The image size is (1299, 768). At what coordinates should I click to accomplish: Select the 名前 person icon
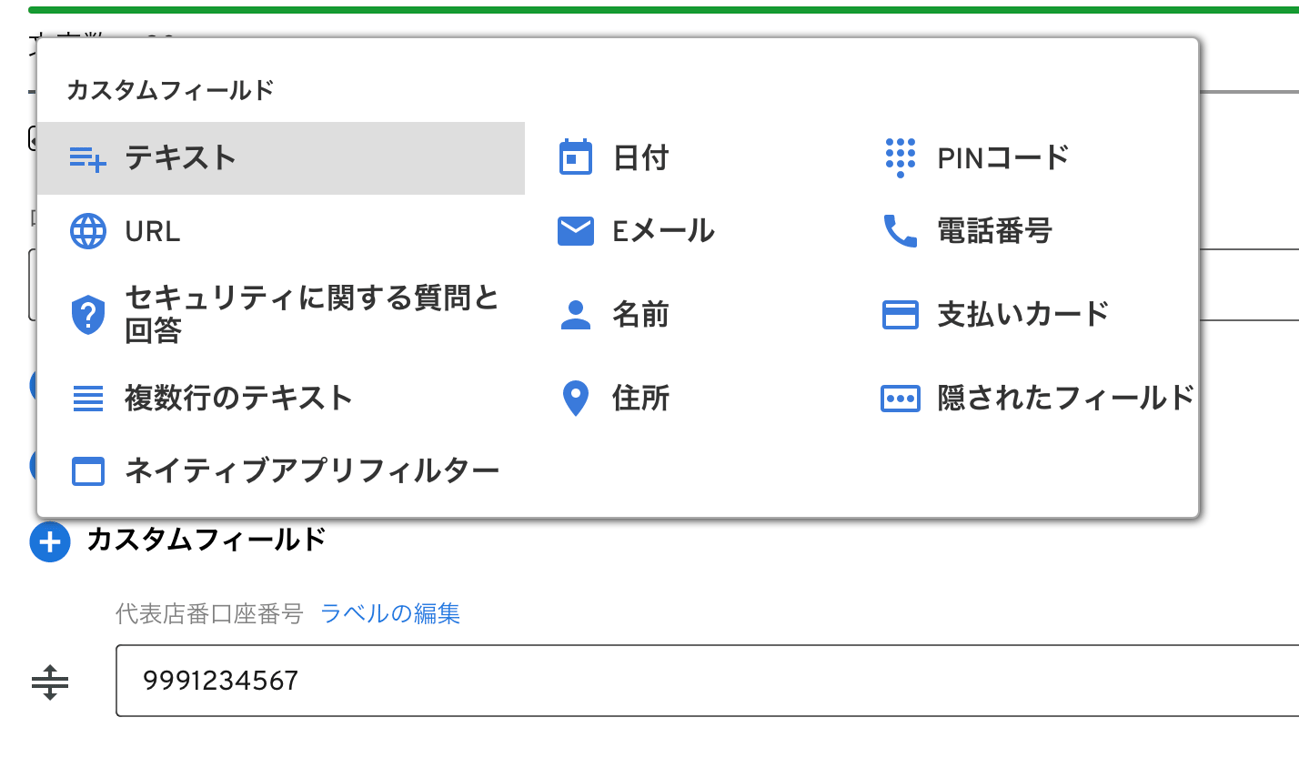click(x=575, y=313)
